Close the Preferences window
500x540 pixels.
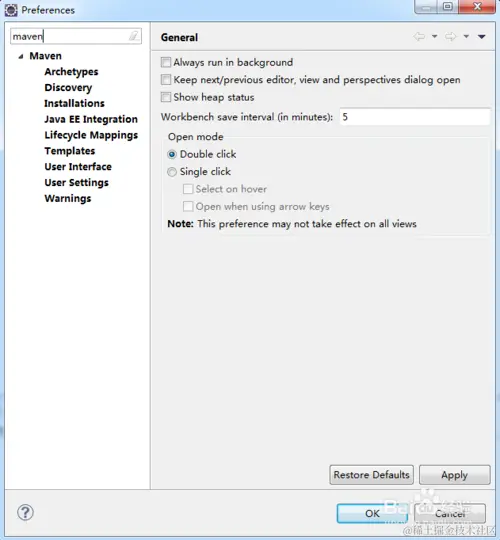click(477, 7)
